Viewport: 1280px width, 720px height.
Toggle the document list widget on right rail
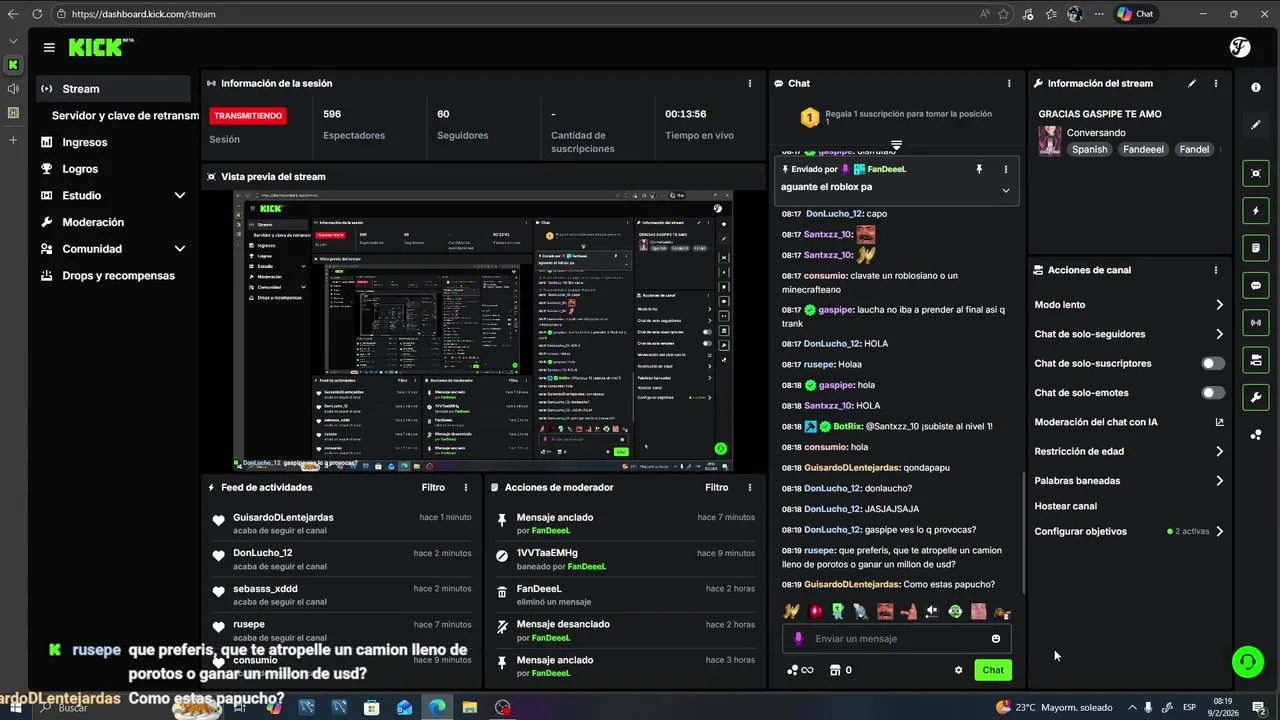pyautogui.click(x=1256, y=248)
